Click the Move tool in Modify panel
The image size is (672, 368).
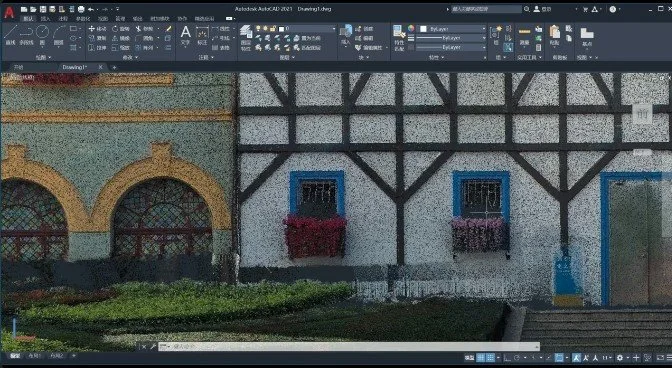[97, 29]
